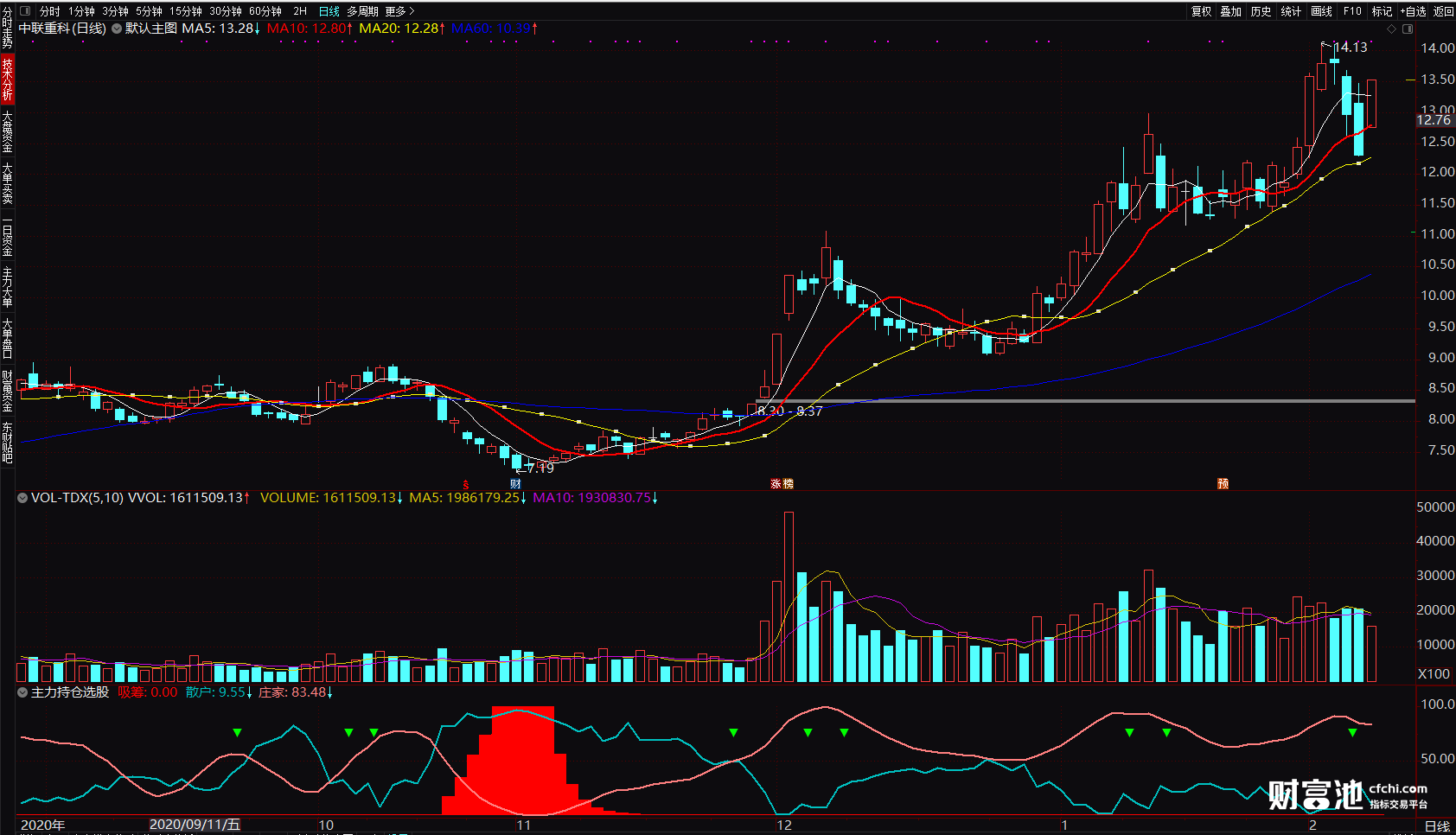The height and width of the screenshot is (835, 1456).
Task: Open the 多周期 multi-period view
Action: tap(362, 11)
